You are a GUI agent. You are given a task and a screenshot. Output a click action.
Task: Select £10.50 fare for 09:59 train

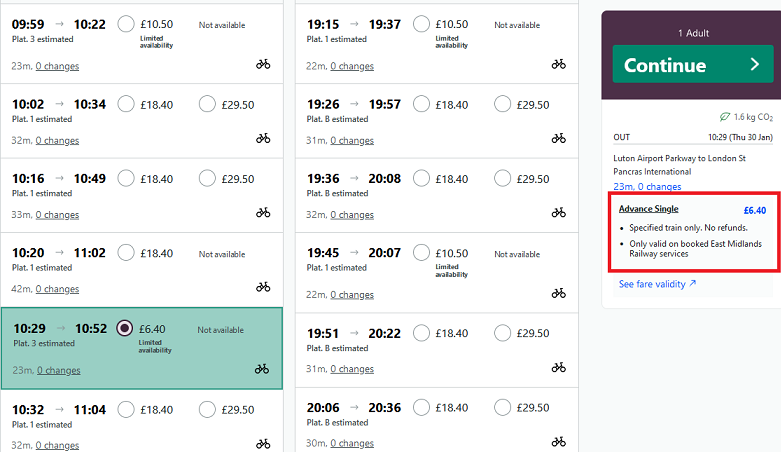tap(126, 24)
